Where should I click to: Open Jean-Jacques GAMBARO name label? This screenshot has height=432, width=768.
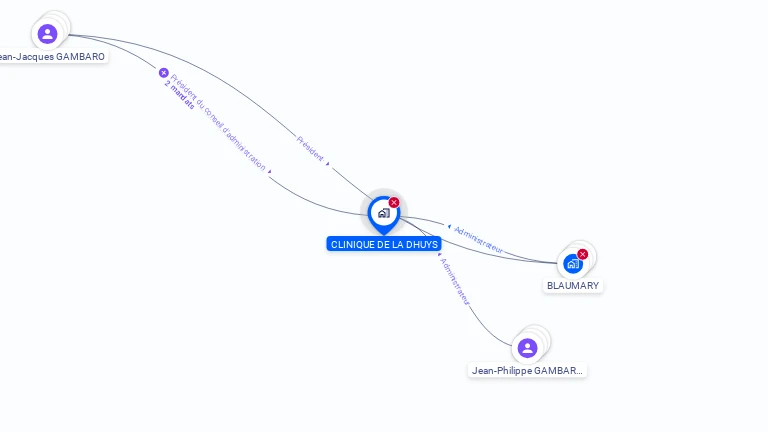[51, 56]
